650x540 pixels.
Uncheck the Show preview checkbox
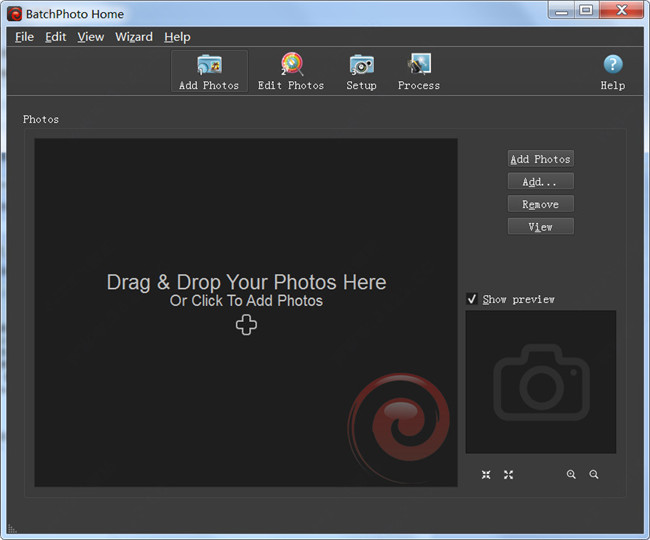point(472,299)
